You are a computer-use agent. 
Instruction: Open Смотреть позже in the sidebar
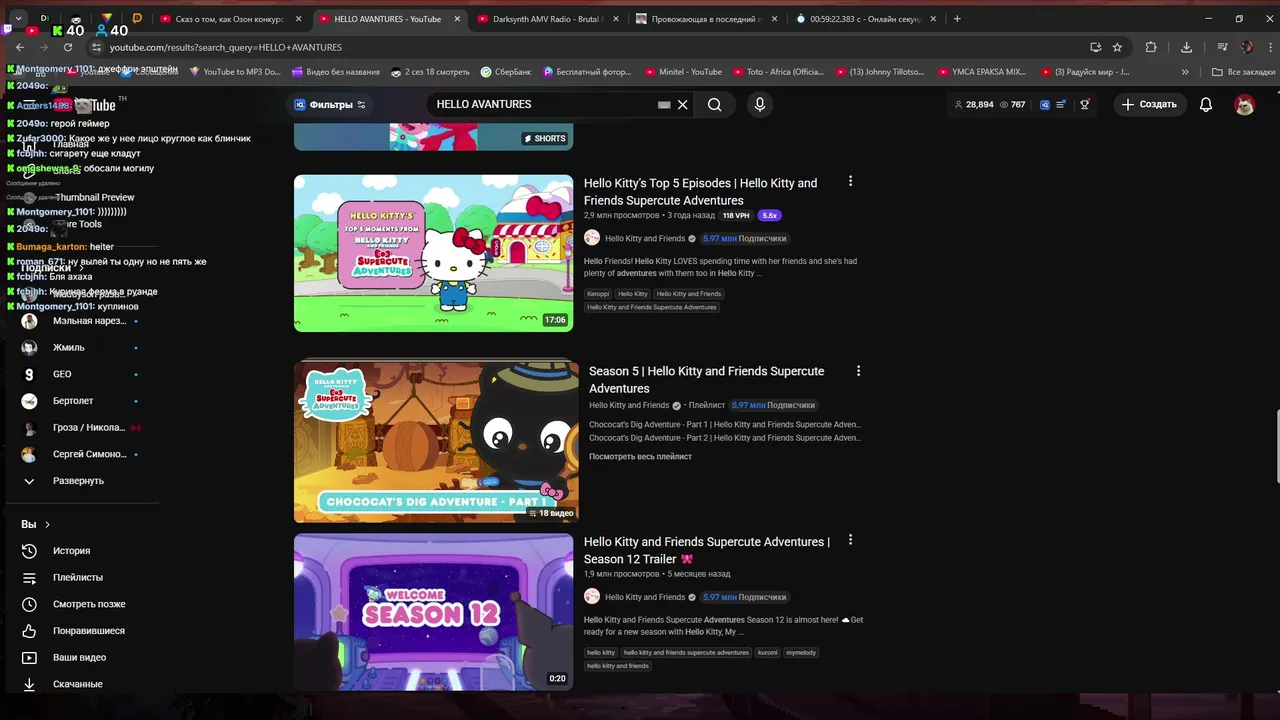[x=89, y=604]
